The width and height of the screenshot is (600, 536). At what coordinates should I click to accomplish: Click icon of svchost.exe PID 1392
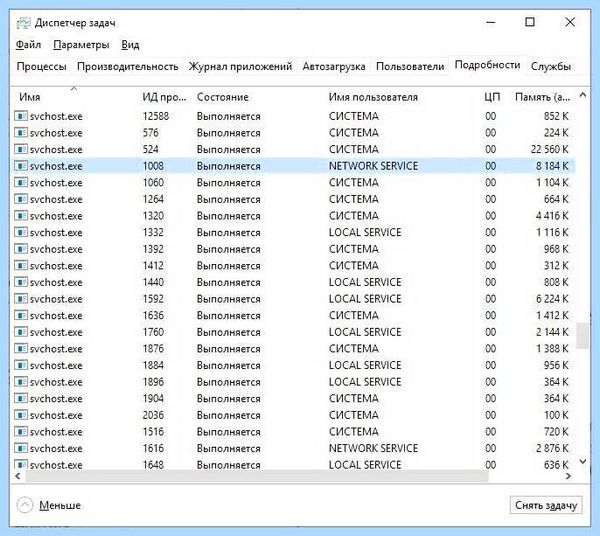21,249
